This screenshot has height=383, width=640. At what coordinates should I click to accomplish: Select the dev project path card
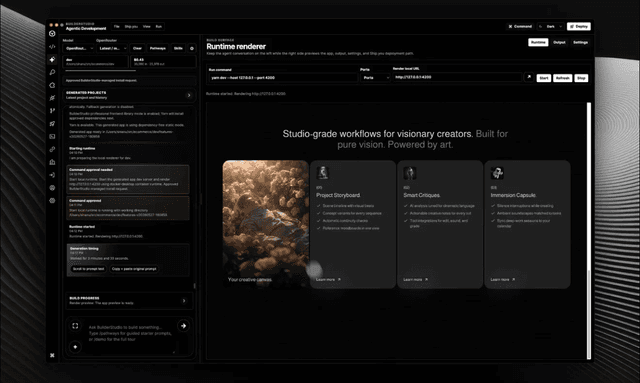[96, 62]
